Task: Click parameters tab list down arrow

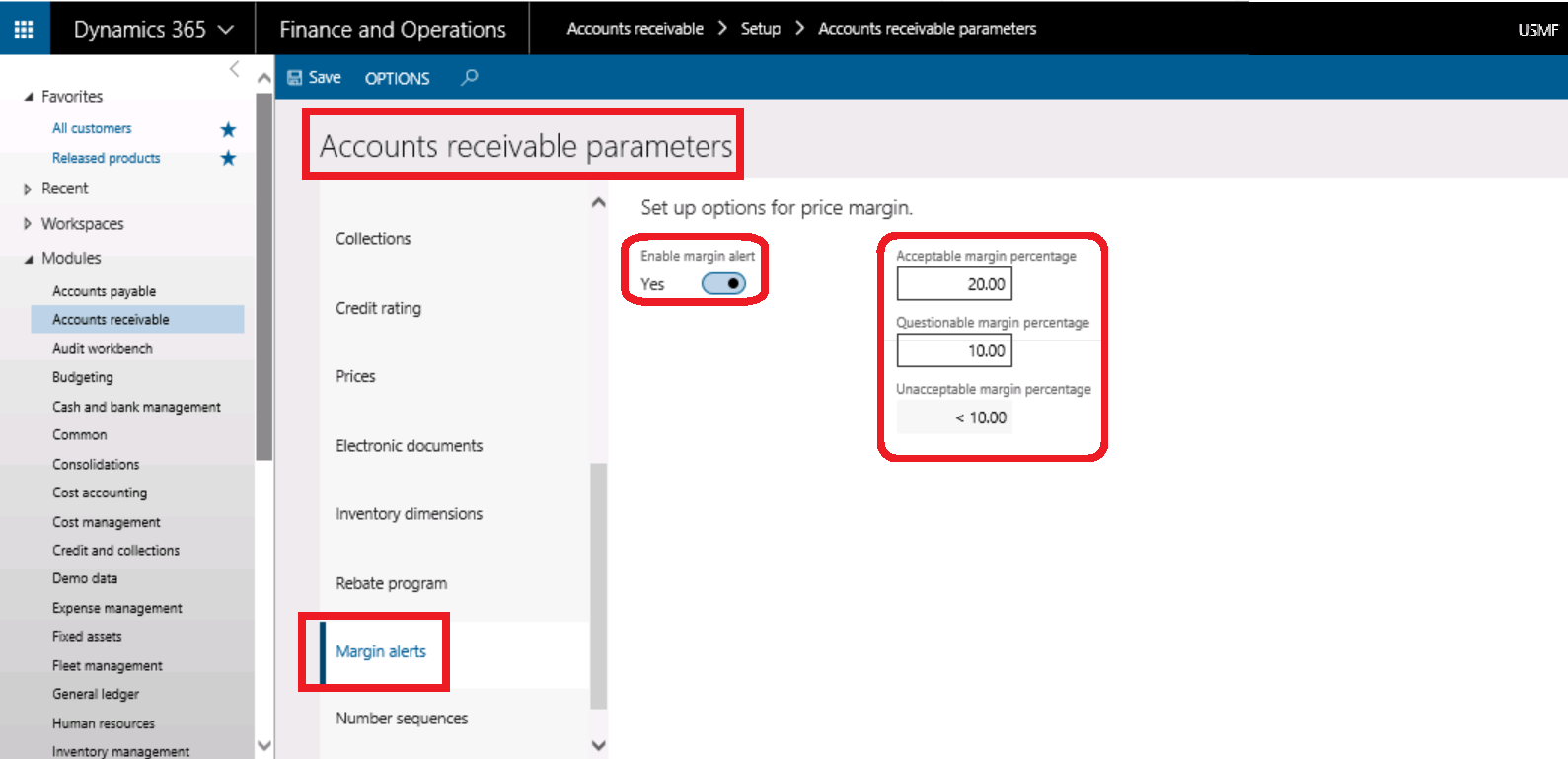Action: 598,746
